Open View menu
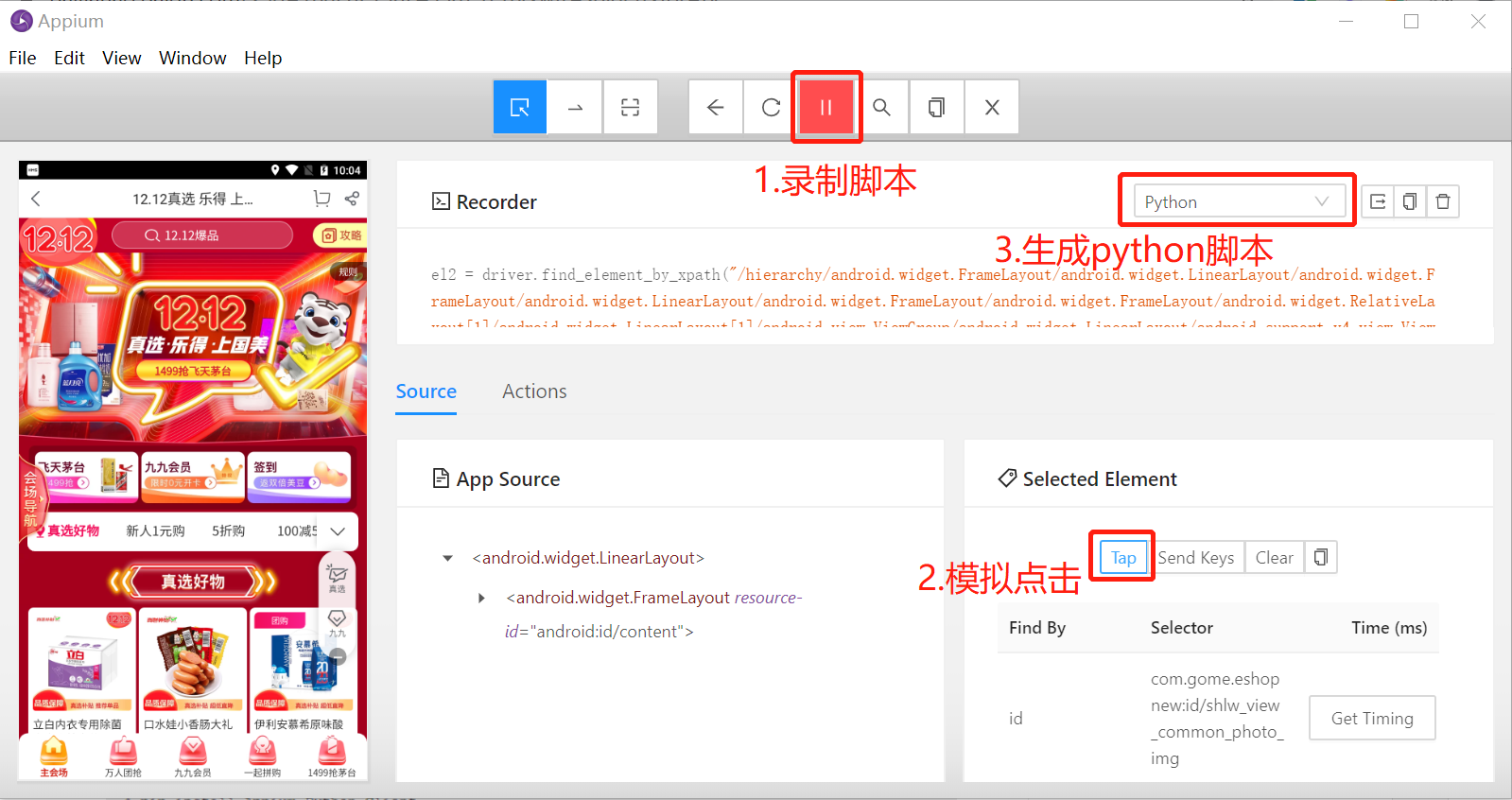The image size is (1512, 800). tap(122, 58)
